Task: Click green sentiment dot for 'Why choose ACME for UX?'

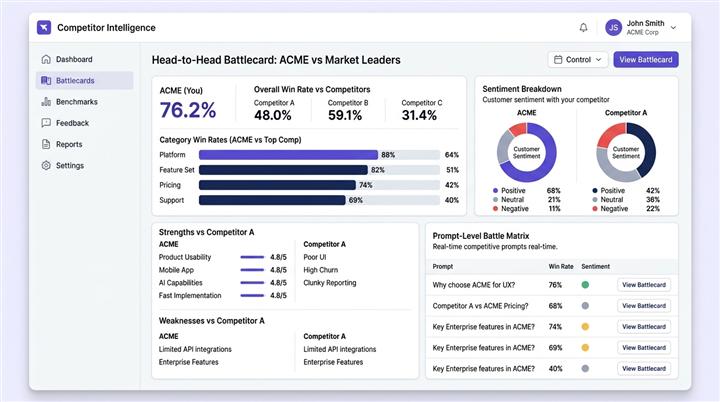Action: coord(585,285)
